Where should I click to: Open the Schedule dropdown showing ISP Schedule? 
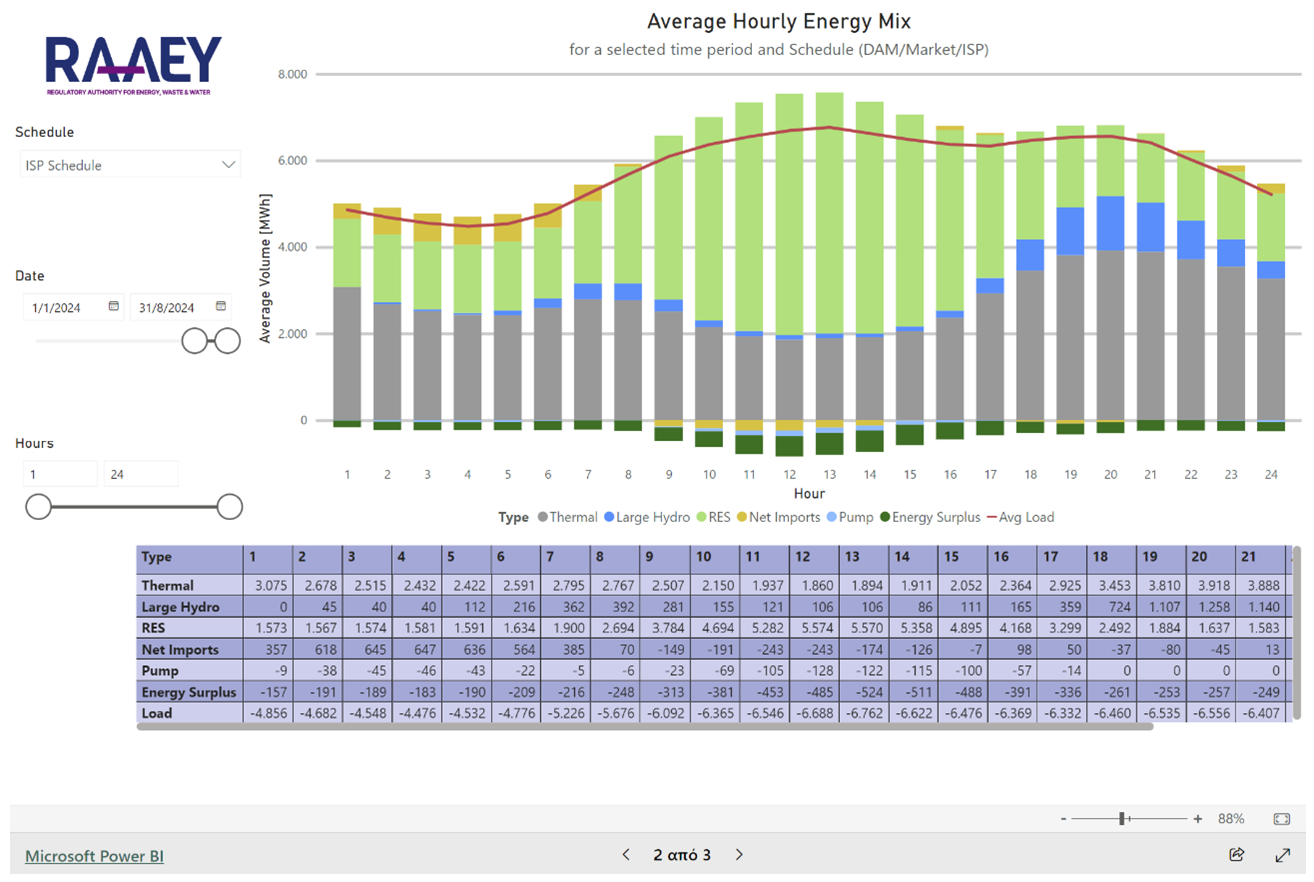(130, 165)
